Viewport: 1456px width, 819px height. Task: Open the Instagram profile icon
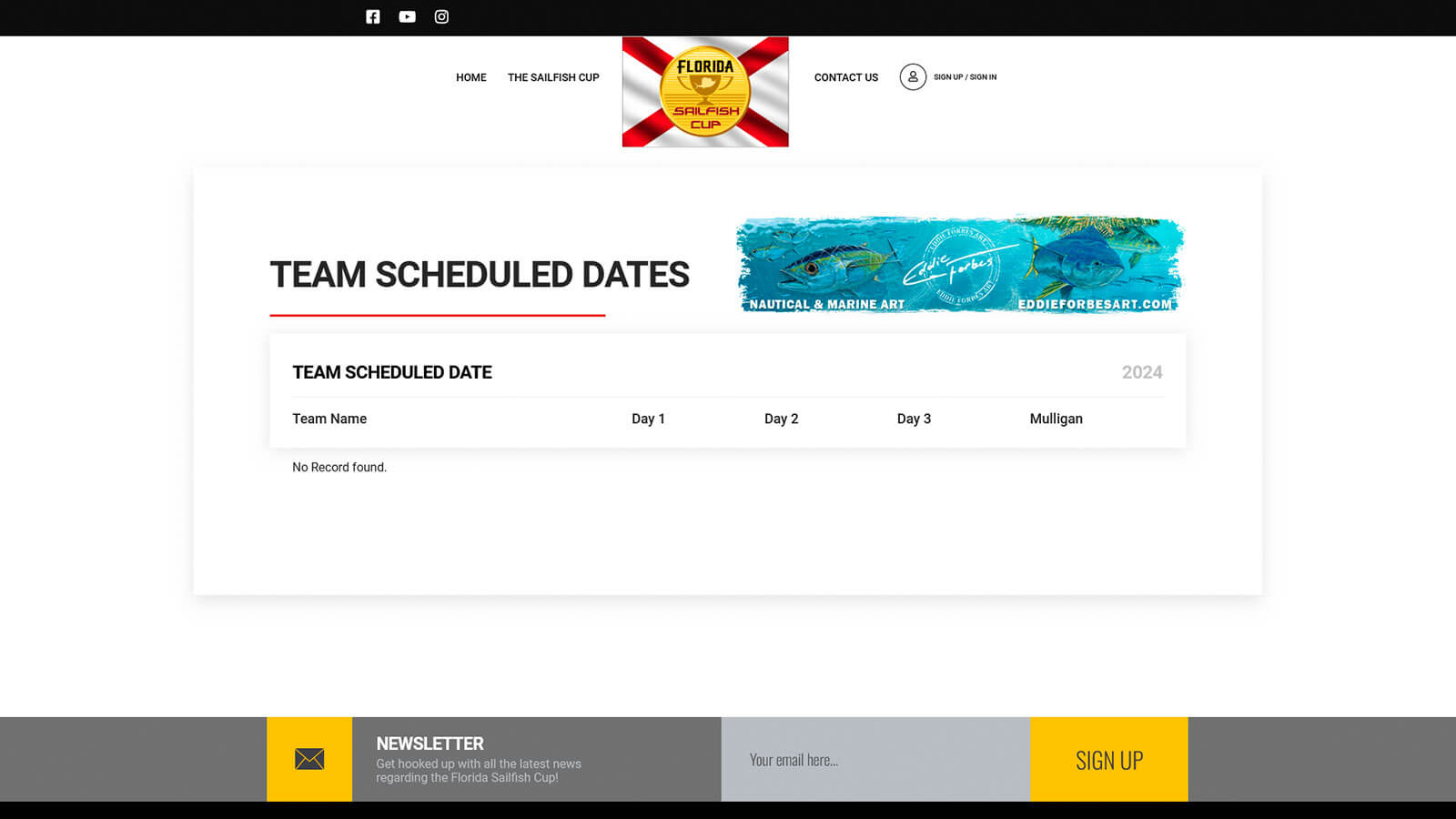[441, 16]
